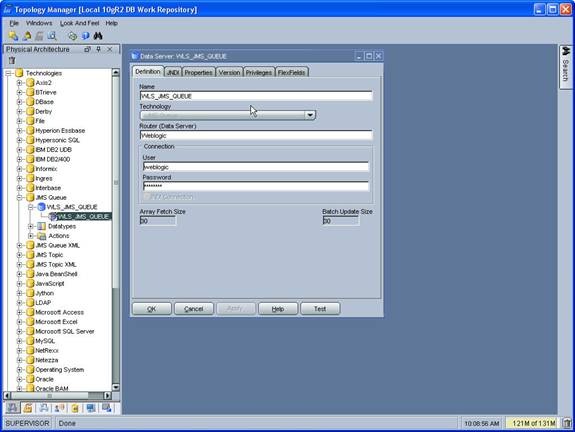Pin the Physical Architecture panel
Viewport: 575px width, 432px height.
(x=98, y=49)
